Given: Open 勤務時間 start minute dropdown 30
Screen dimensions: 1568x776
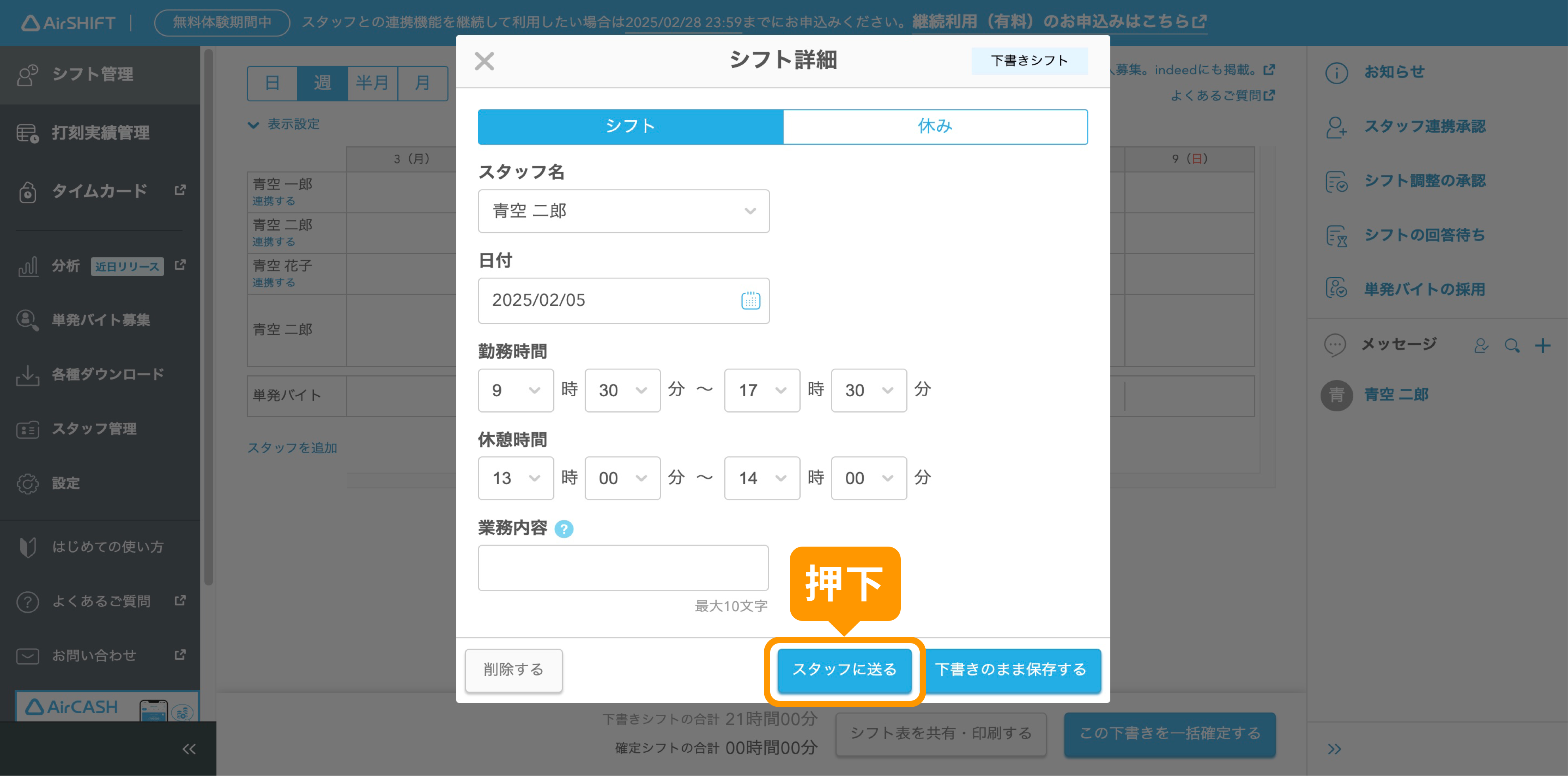Looking at the screenshot, I should coord(622,390).
